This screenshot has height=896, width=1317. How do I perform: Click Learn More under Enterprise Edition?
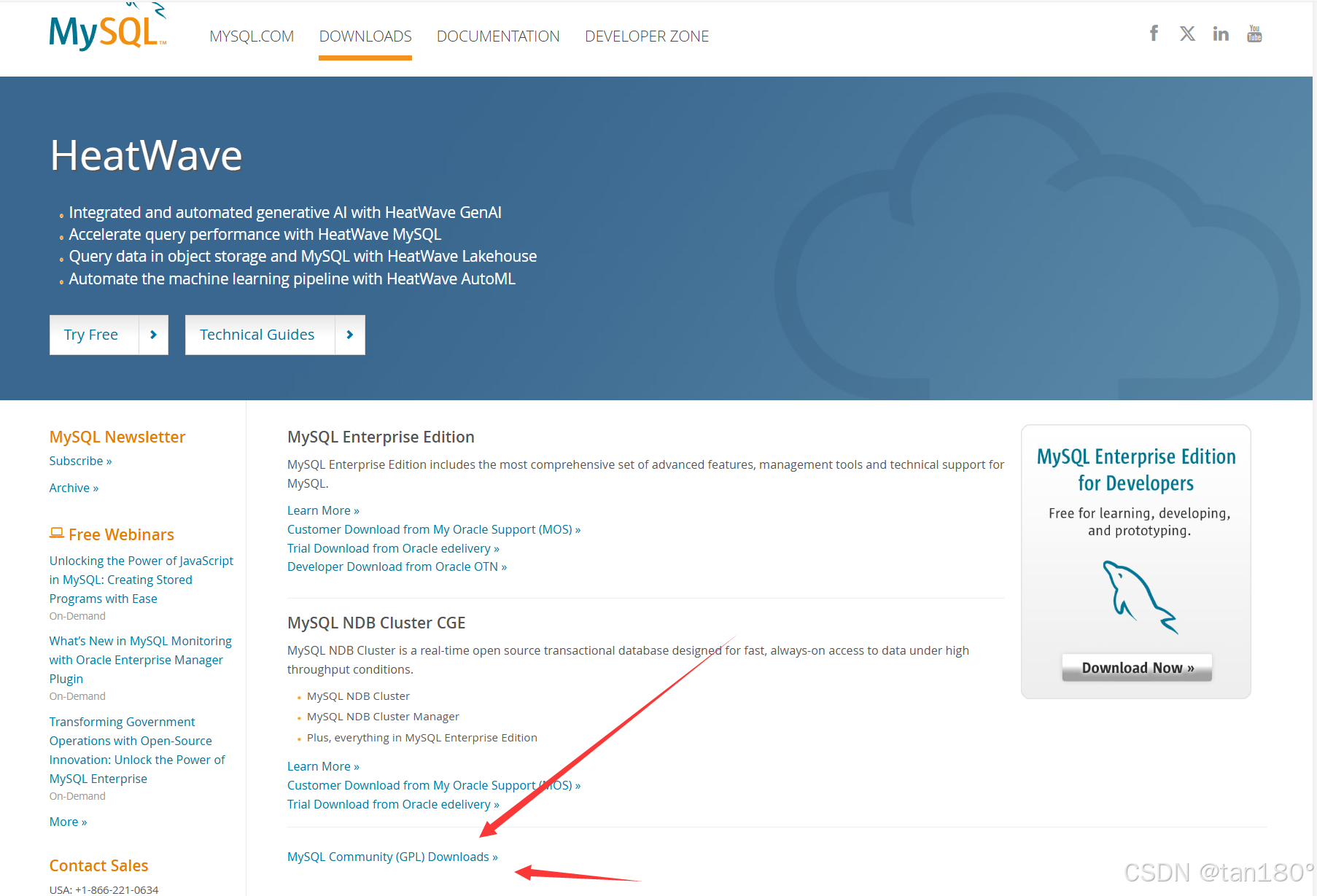click(323, 510)
